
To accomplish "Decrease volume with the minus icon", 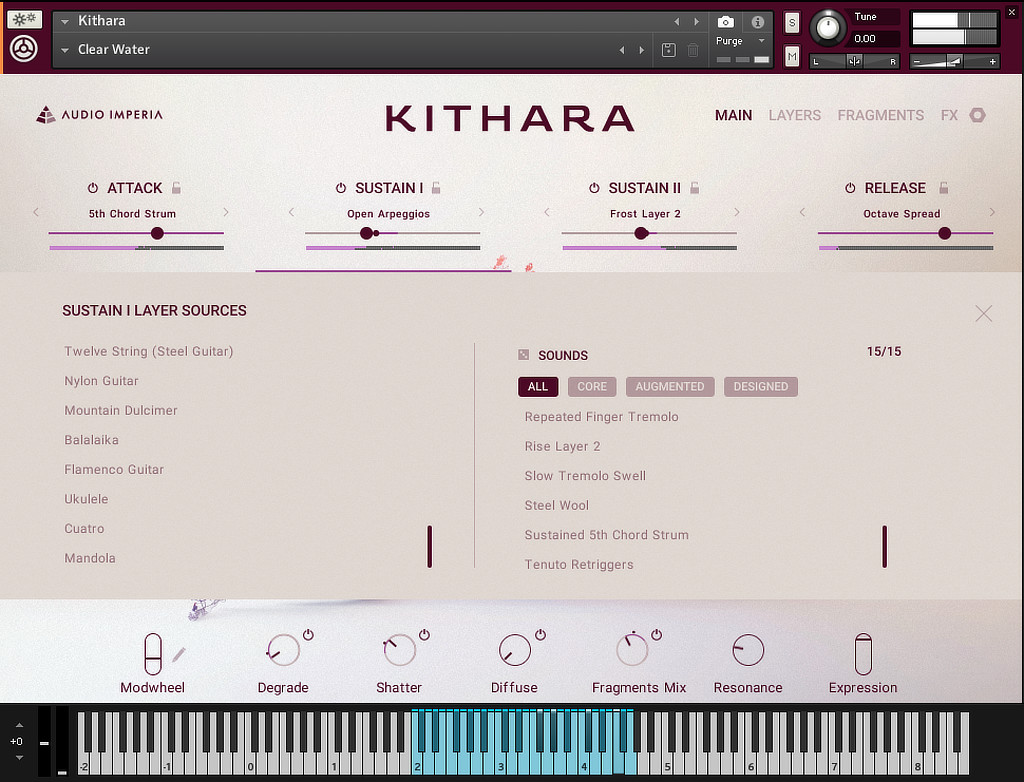I will pos(917,61).
